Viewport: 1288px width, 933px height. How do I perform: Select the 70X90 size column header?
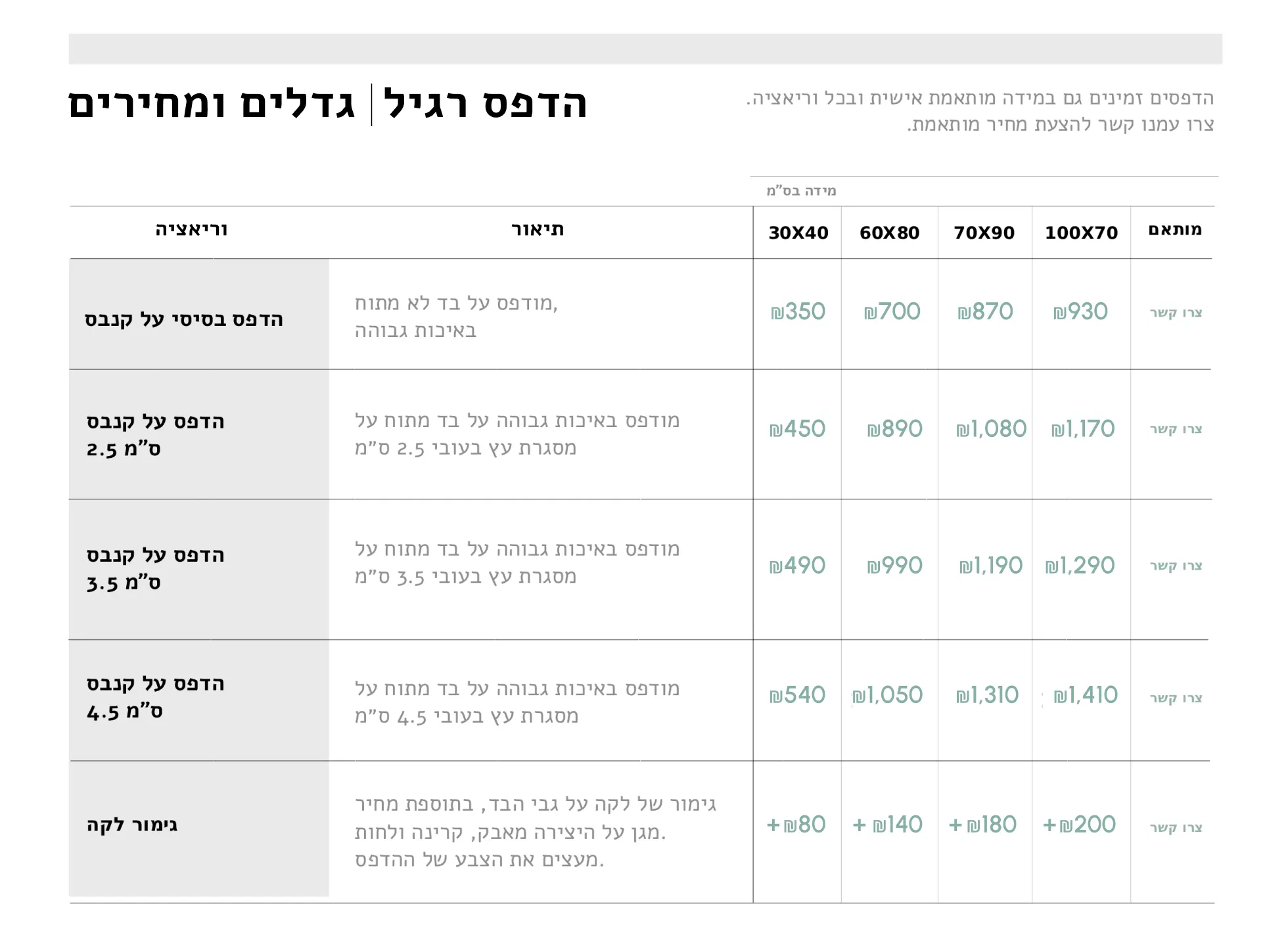point(984,233)
